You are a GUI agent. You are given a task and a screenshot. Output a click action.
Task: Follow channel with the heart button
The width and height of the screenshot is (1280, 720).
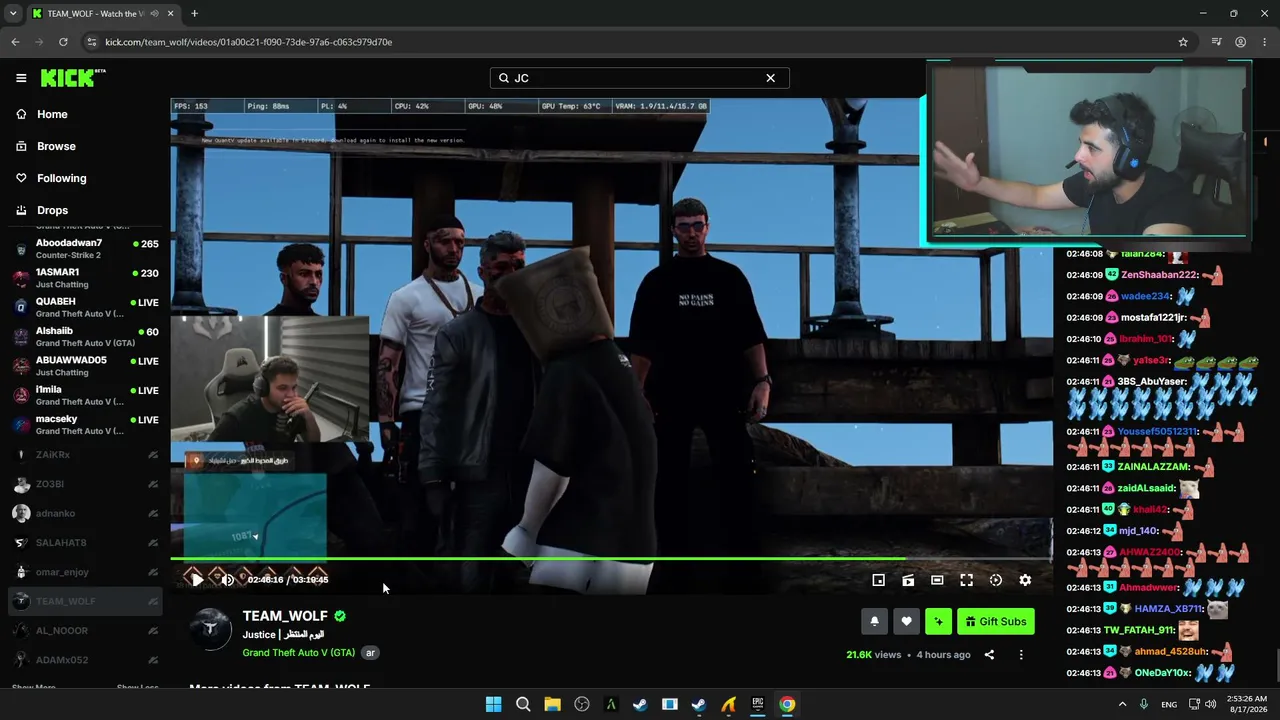(906, 622)
